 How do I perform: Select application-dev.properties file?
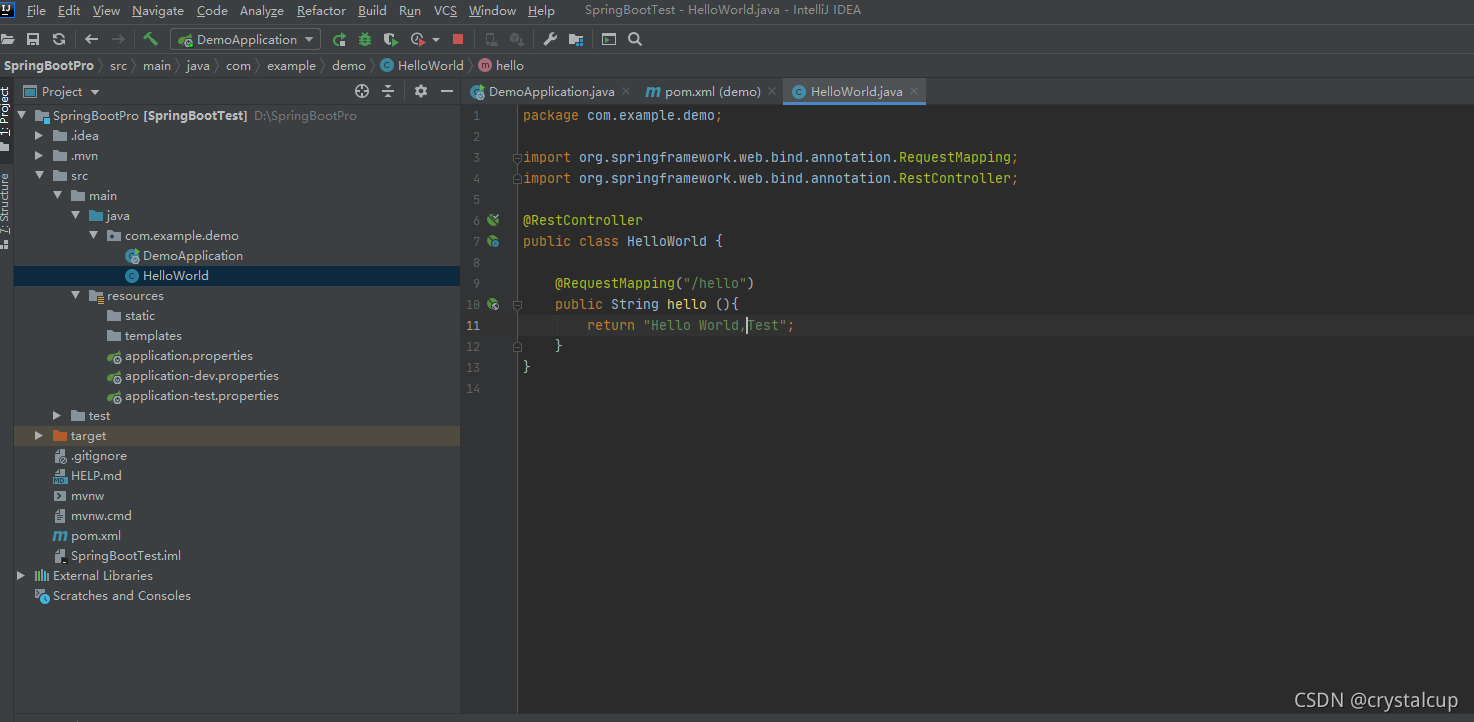click(202, 375)
